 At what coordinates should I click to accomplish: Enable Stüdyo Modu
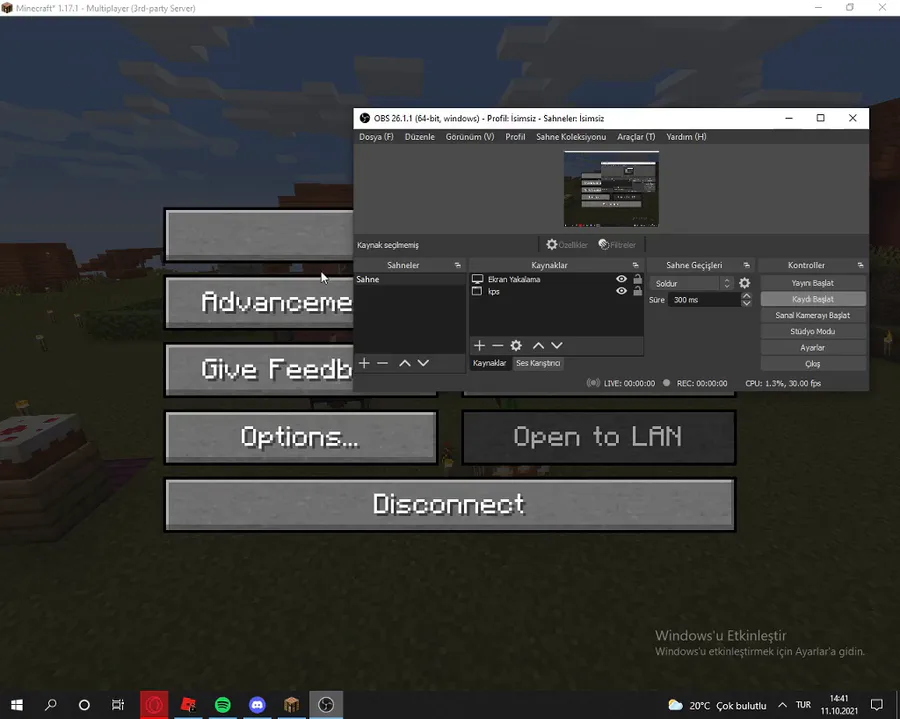813,331
